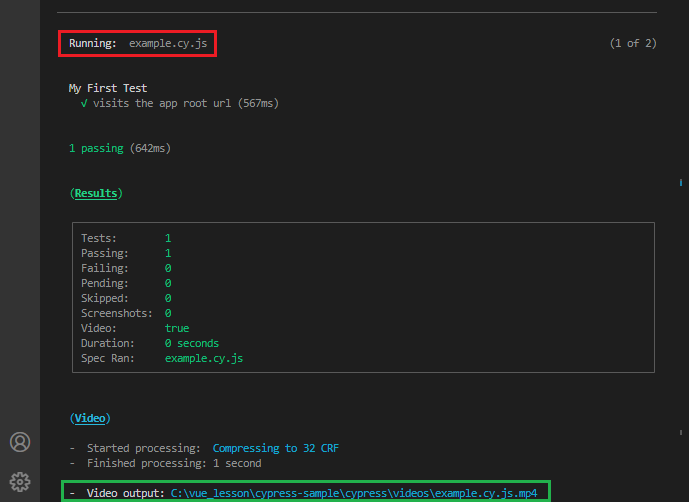
Task: Click the green checkmark beside the test
Action: pyautogui.click(x=84, y=103)
